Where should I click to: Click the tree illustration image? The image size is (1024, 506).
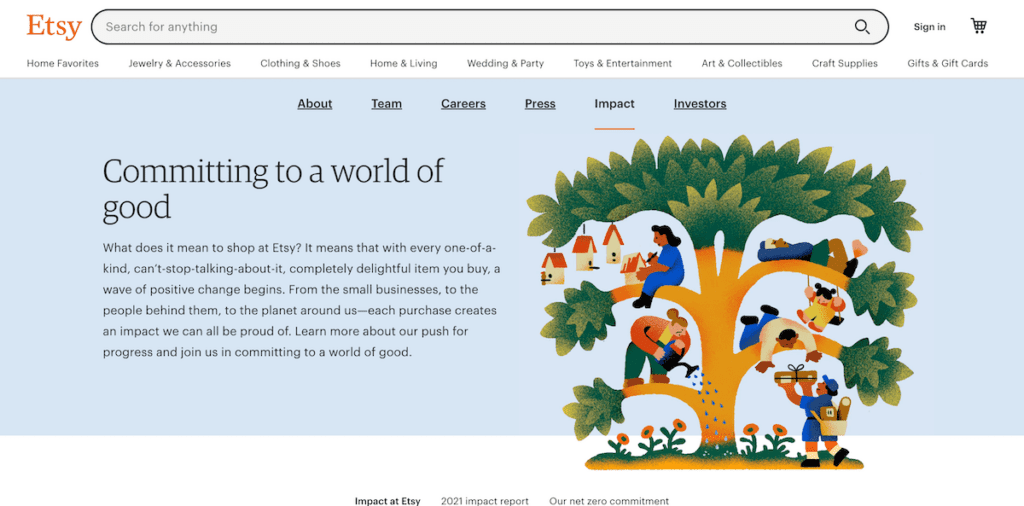[725, 302]
